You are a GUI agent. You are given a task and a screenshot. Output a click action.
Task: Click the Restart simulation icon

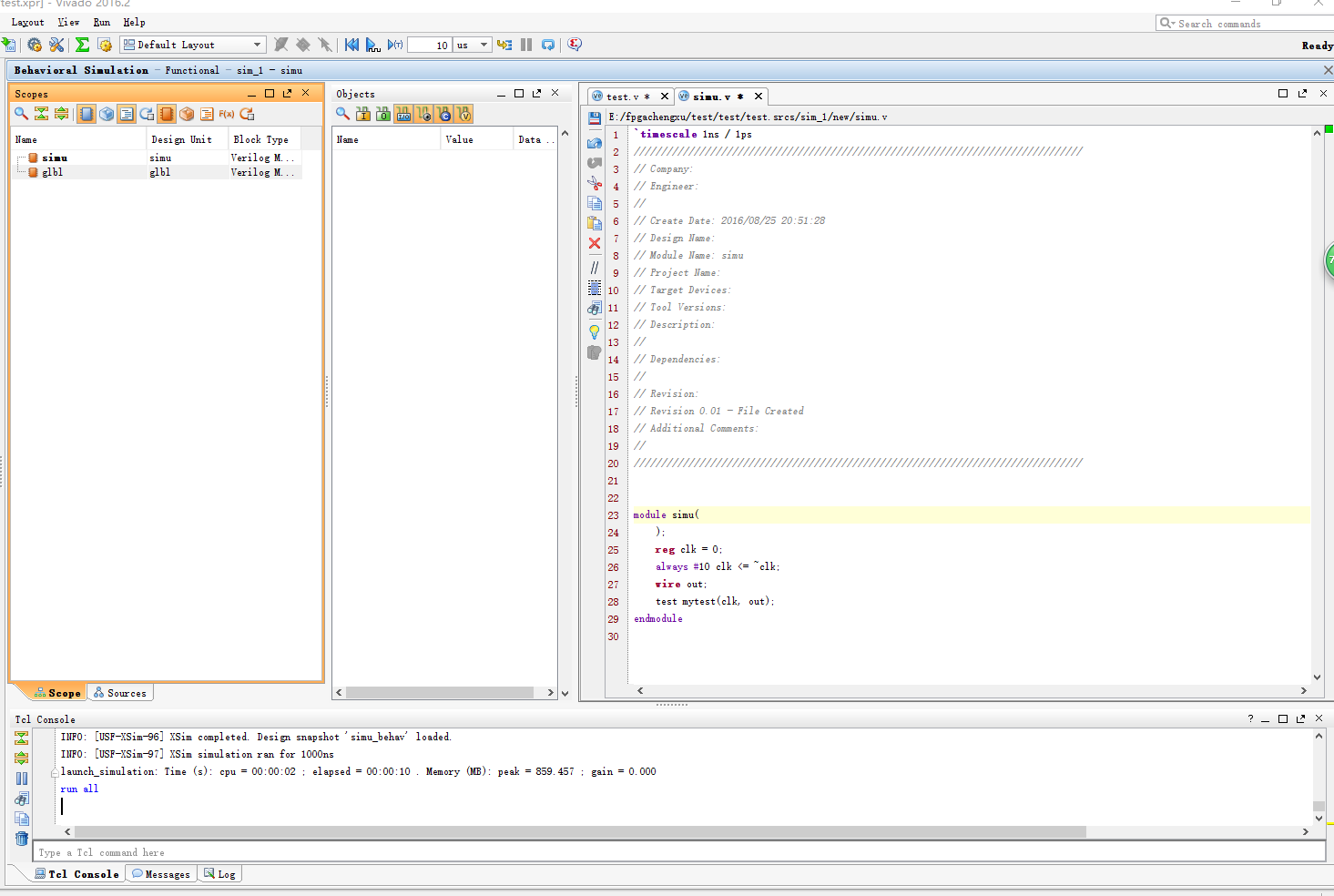tap(351, 45)
